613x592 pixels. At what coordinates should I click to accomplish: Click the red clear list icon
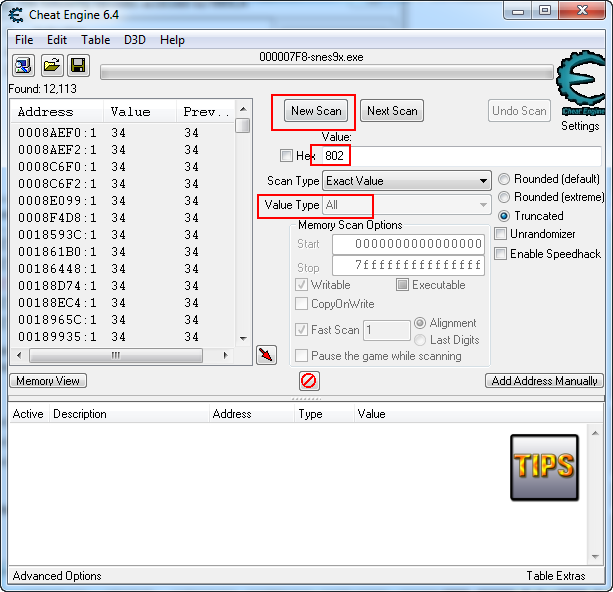[309, 381]
